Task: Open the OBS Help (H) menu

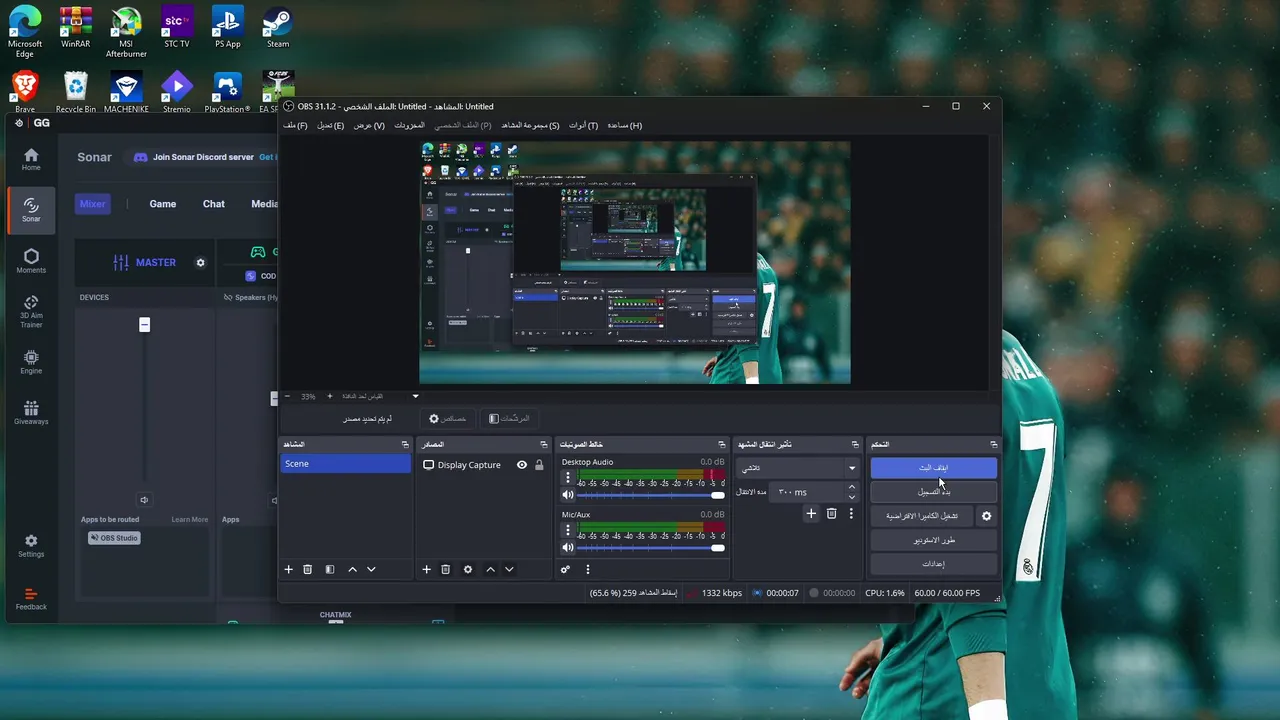Action: (624, 125)
